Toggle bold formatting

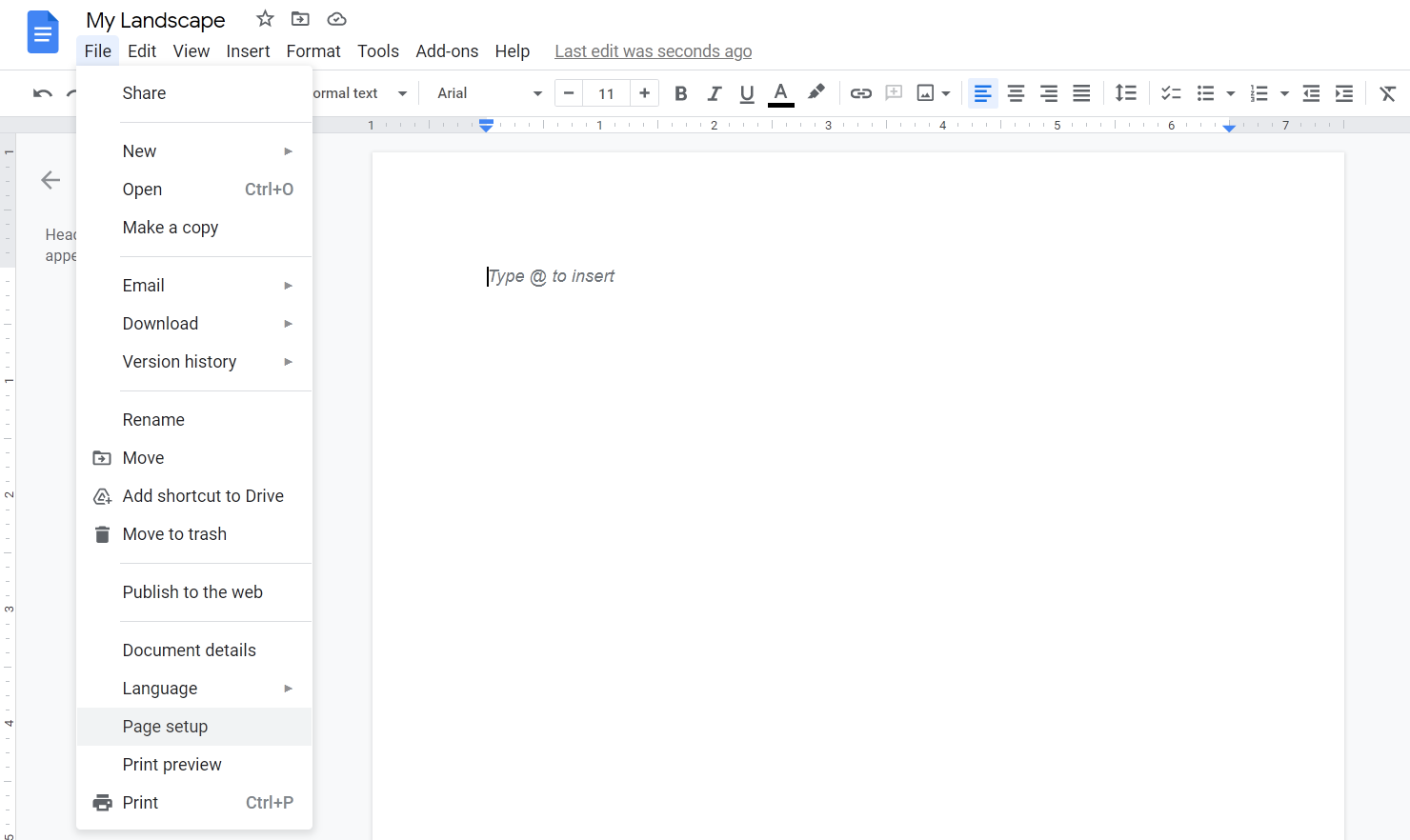tap(680, 92)
